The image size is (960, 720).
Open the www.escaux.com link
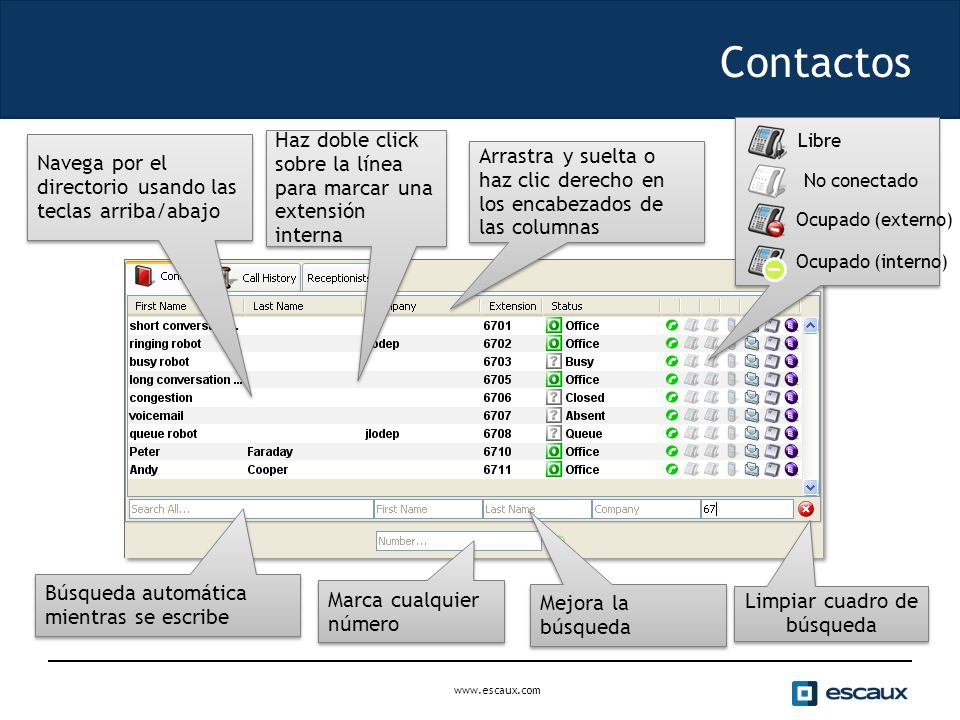click(497, 690)
